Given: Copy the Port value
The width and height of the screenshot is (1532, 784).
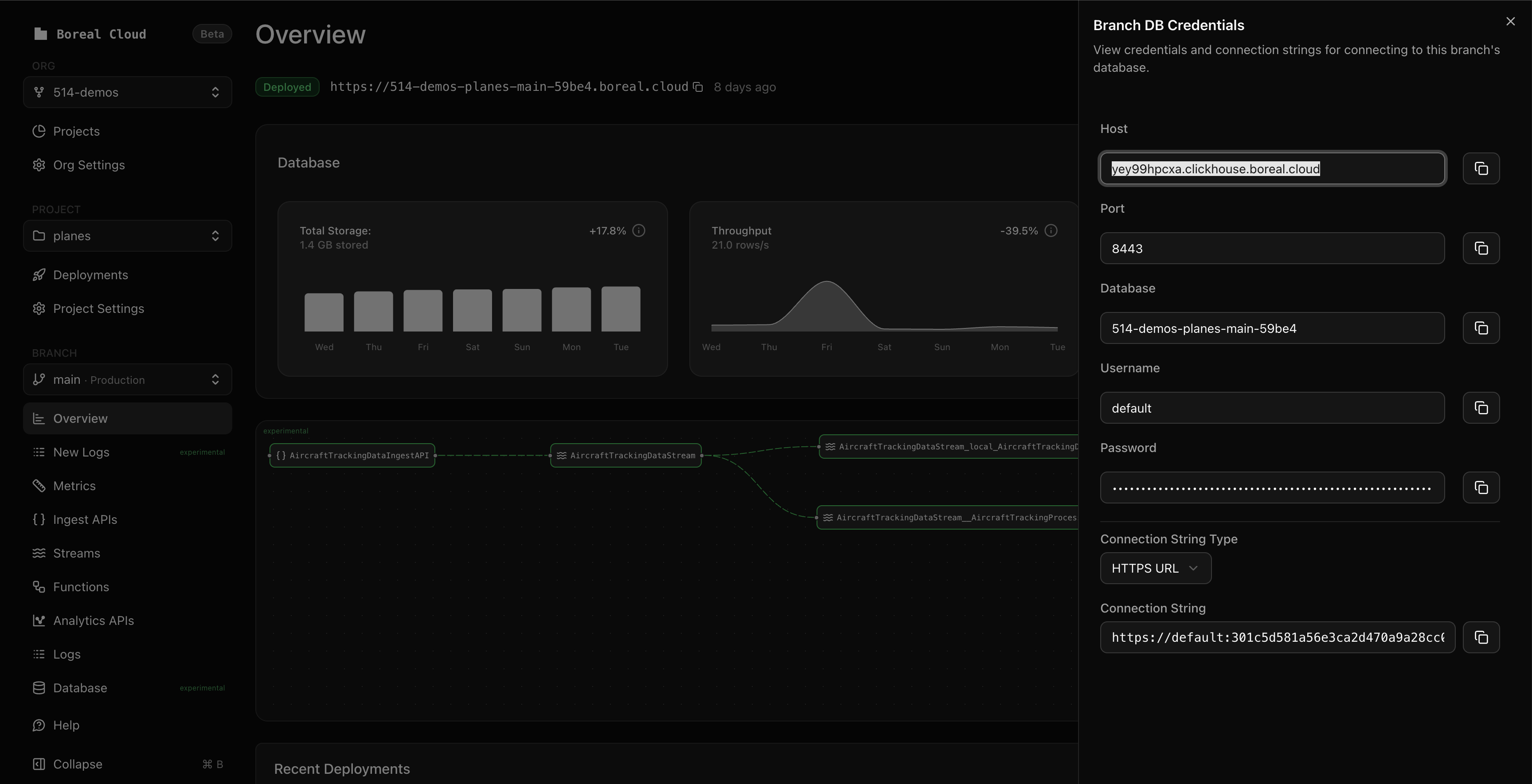Looking at the screenshot, I should tap(1481, 249).
